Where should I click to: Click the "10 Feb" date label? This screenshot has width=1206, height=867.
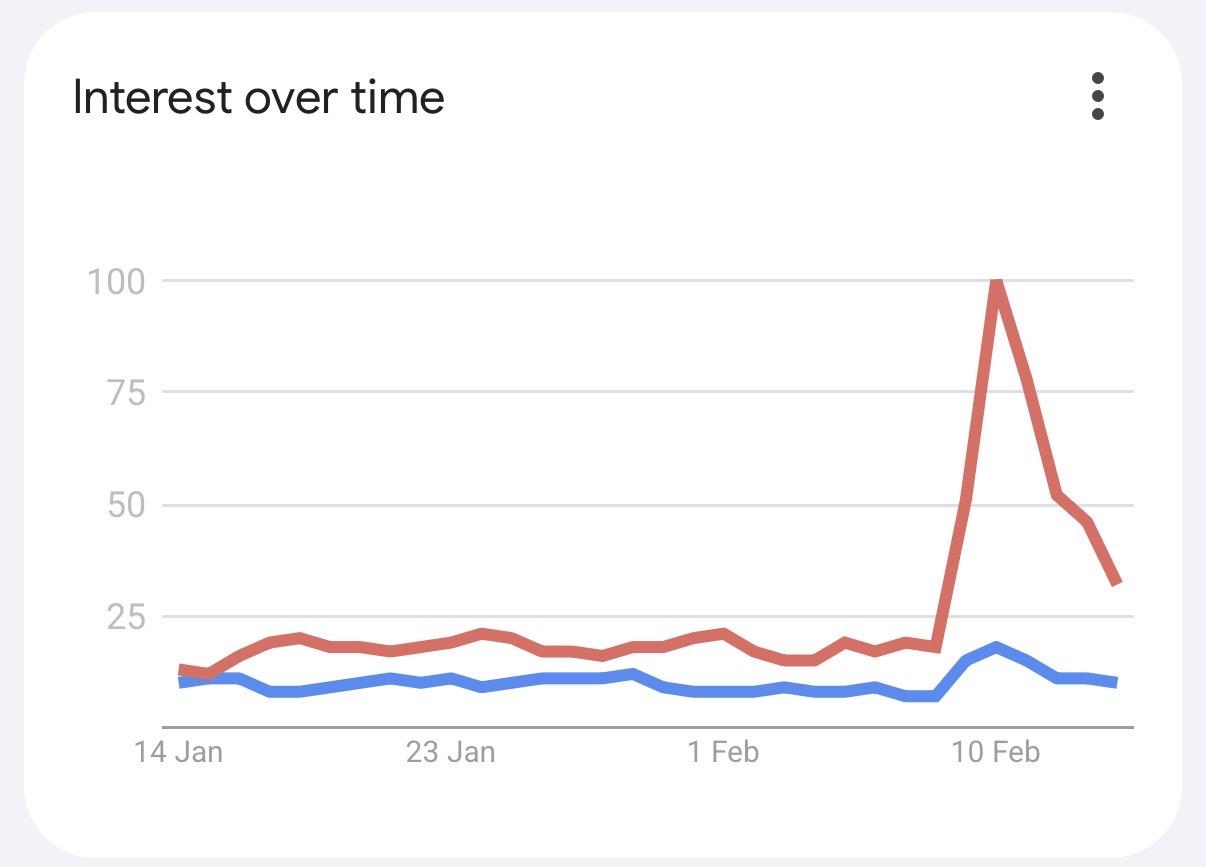pyautogui.click(x=995, y=752)
